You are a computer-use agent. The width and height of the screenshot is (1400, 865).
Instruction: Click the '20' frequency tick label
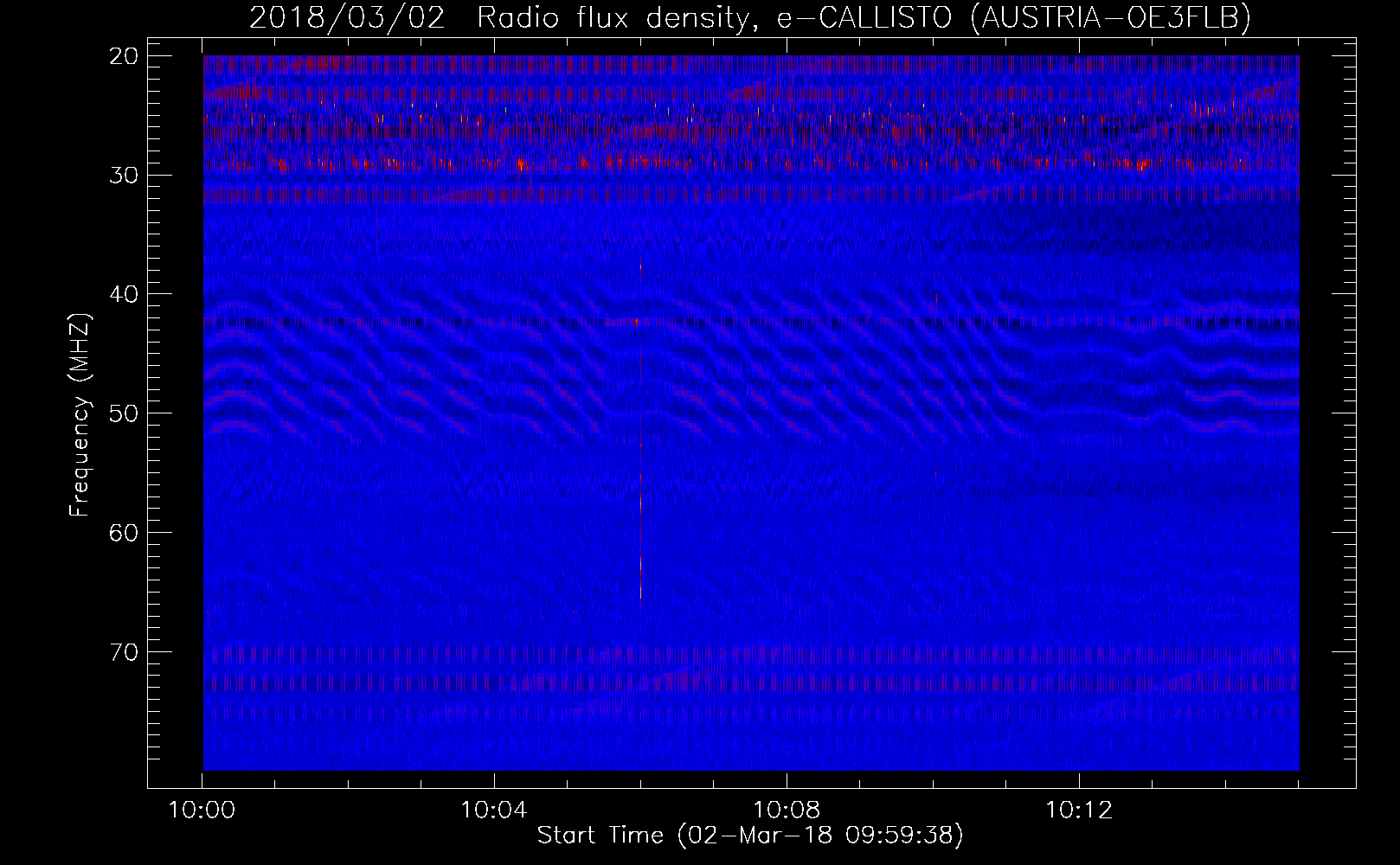(x=125, y=56)
